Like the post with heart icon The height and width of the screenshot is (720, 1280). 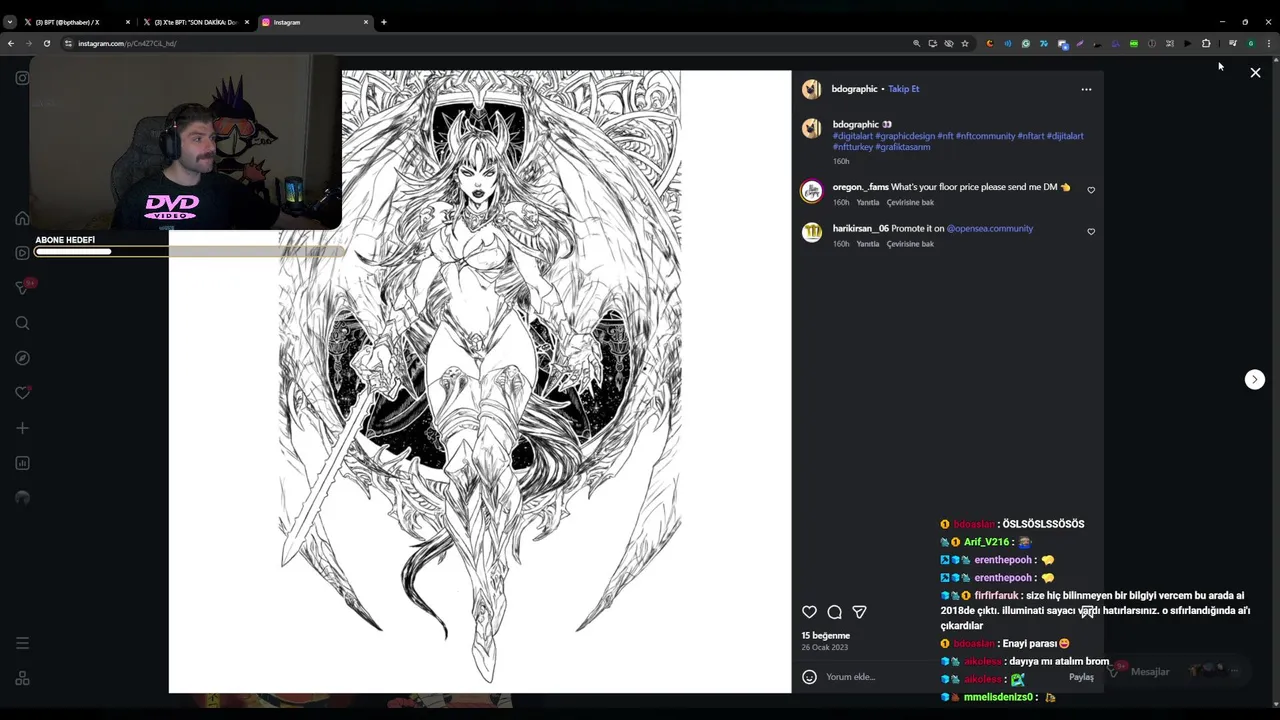tap(809, 612)
